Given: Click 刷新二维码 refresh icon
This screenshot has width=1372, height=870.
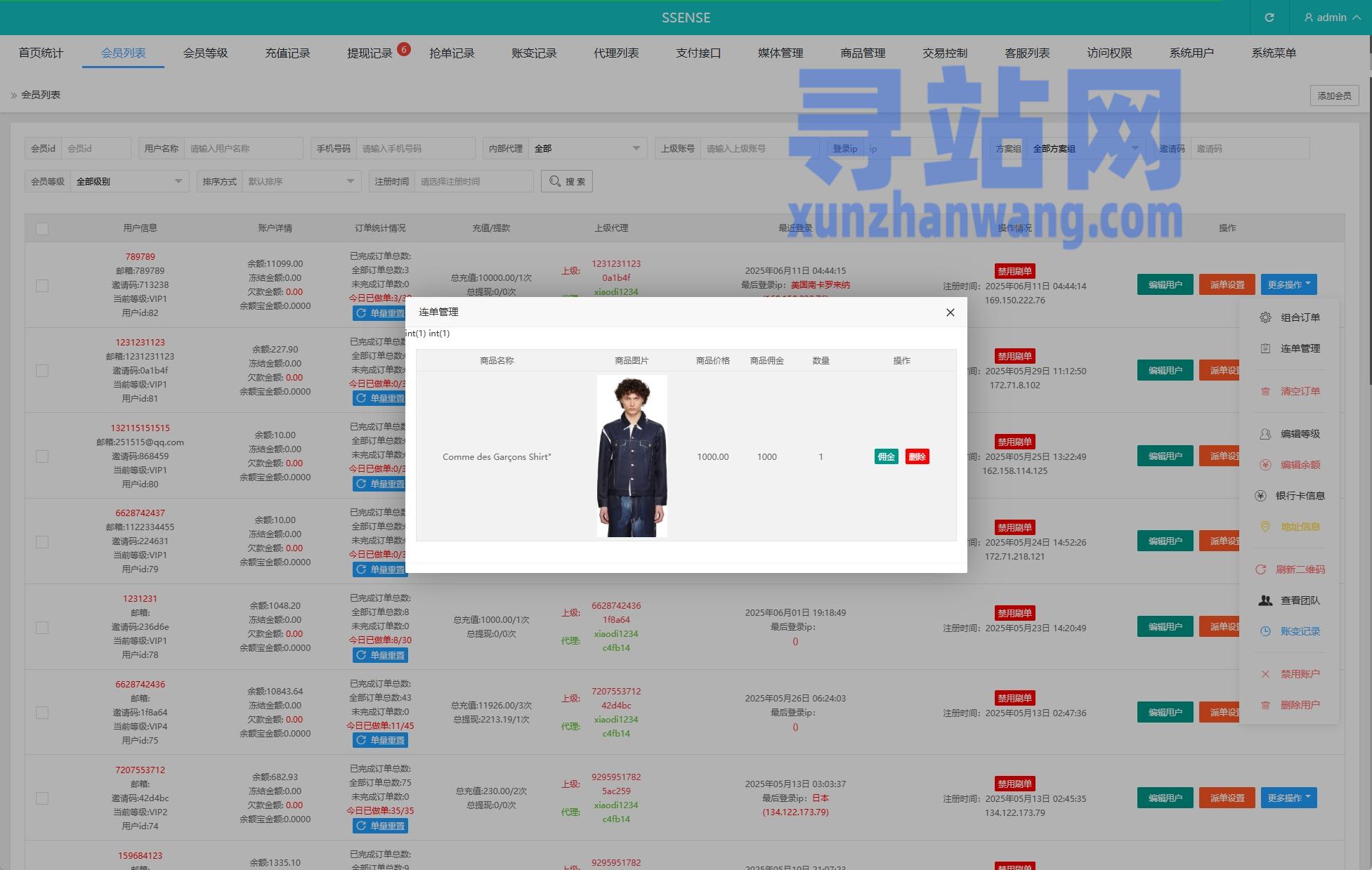Looking at the screenshot, I should click(1261, 569).
